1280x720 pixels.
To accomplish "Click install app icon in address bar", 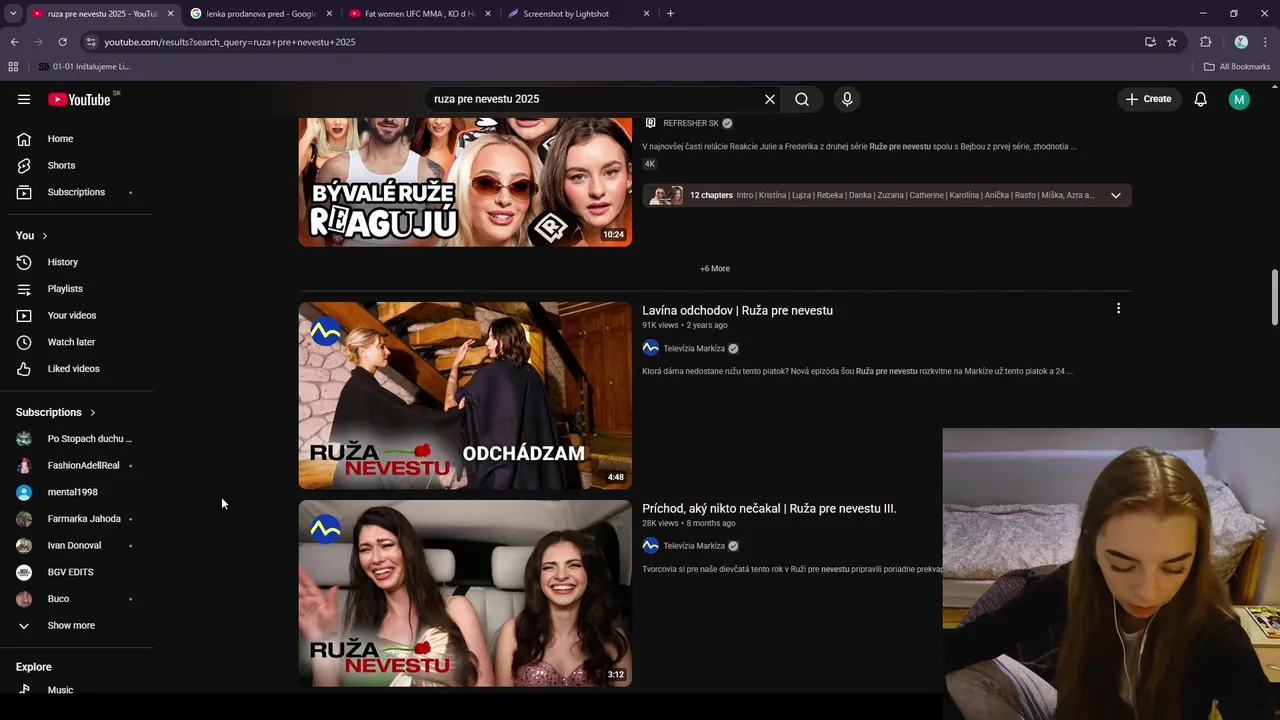I will point(1150,42).
